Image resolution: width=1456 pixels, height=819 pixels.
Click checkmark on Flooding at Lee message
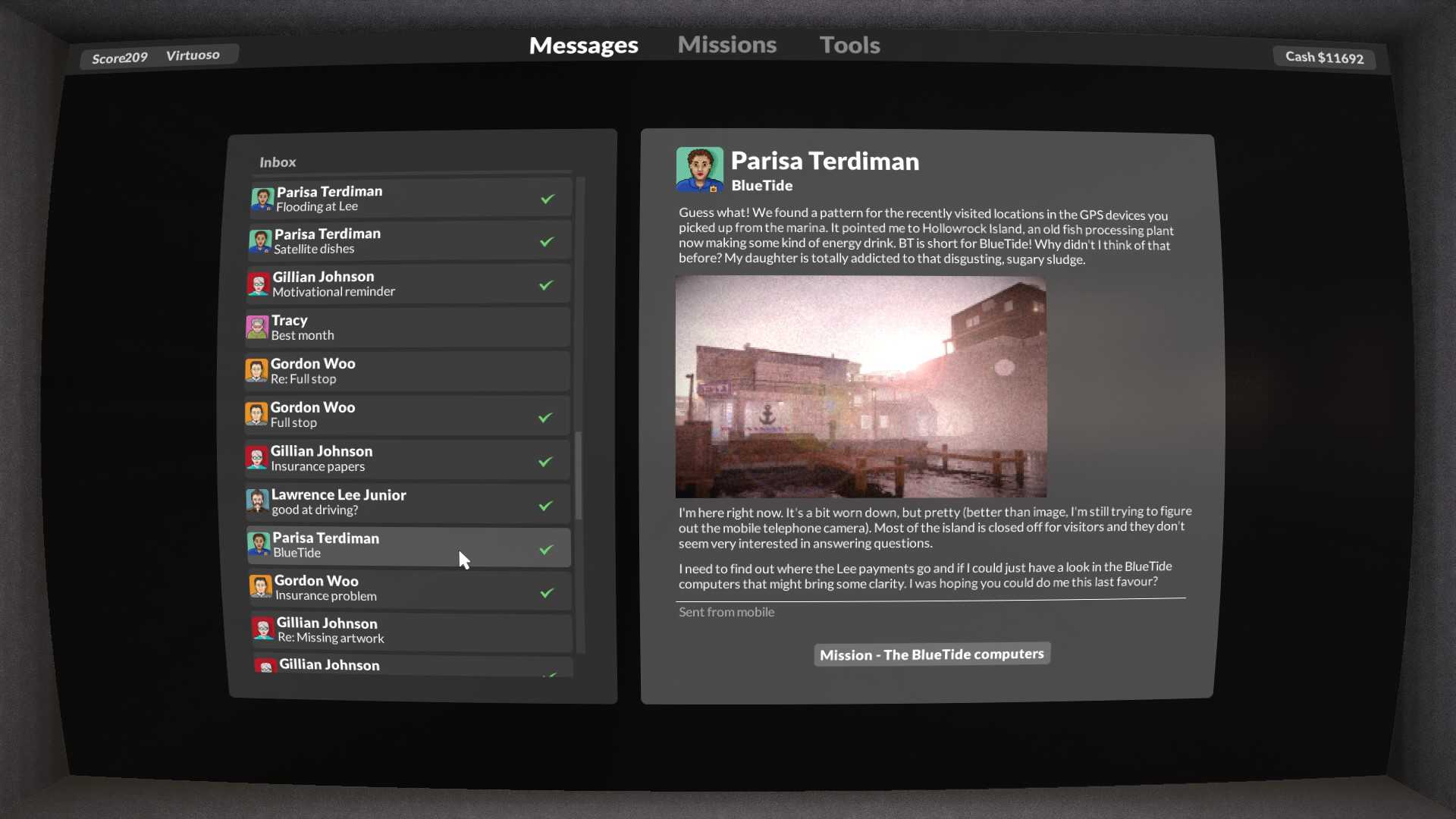[548, 199]
